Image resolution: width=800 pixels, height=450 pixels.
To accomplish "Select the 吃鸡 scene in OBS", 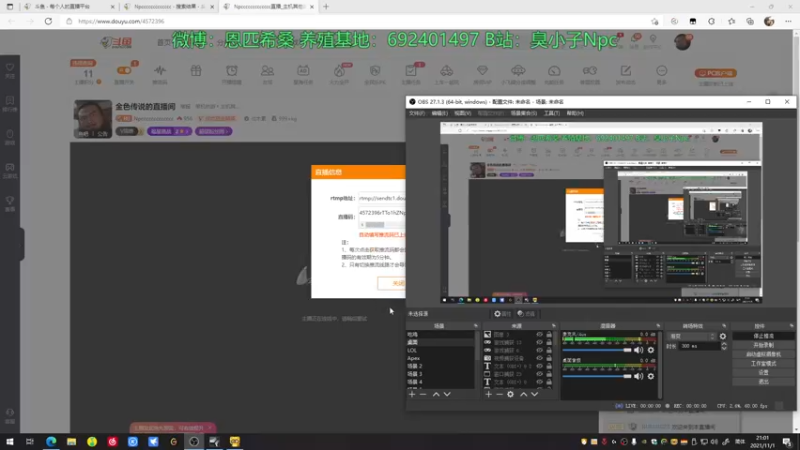I will tap(440, 335).
